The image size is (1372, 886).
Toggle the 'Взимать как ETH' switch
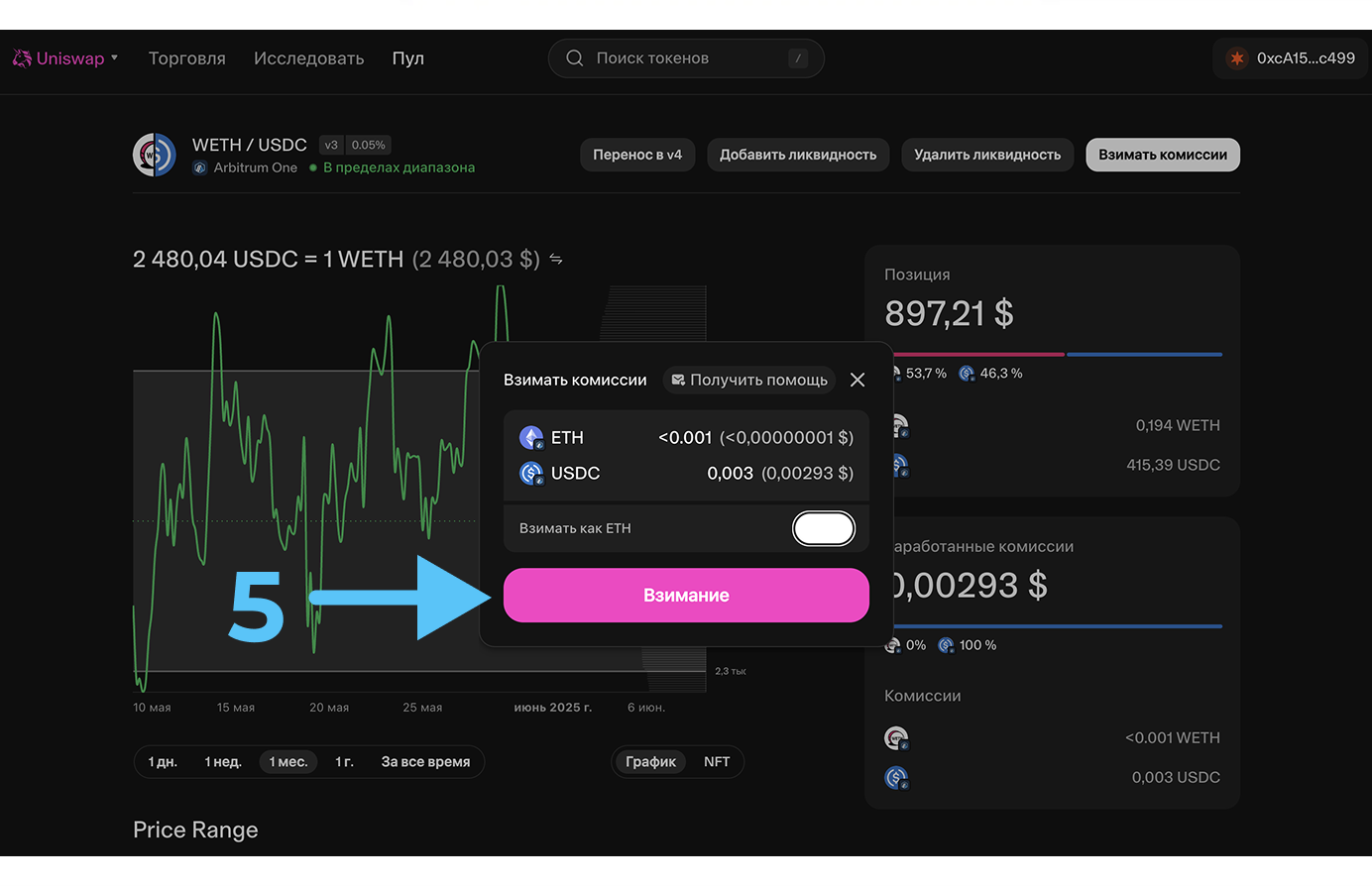[x=823, y=528]
